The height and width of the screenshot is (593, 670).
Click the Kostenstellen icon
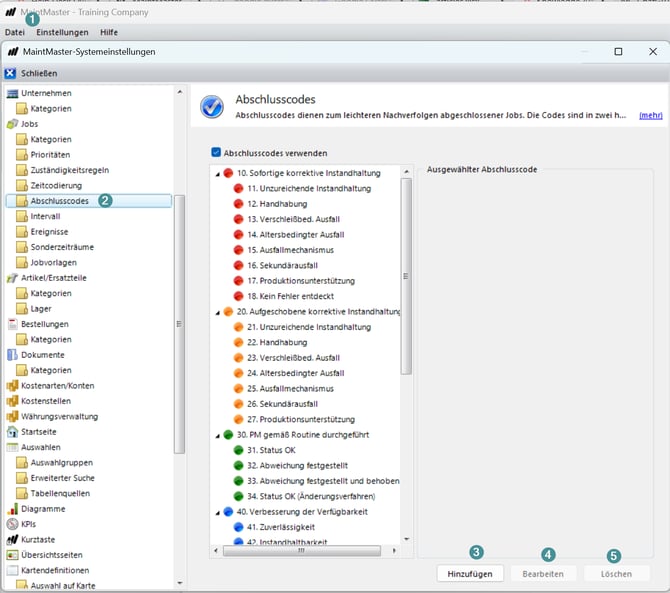[x=12, y=401]
